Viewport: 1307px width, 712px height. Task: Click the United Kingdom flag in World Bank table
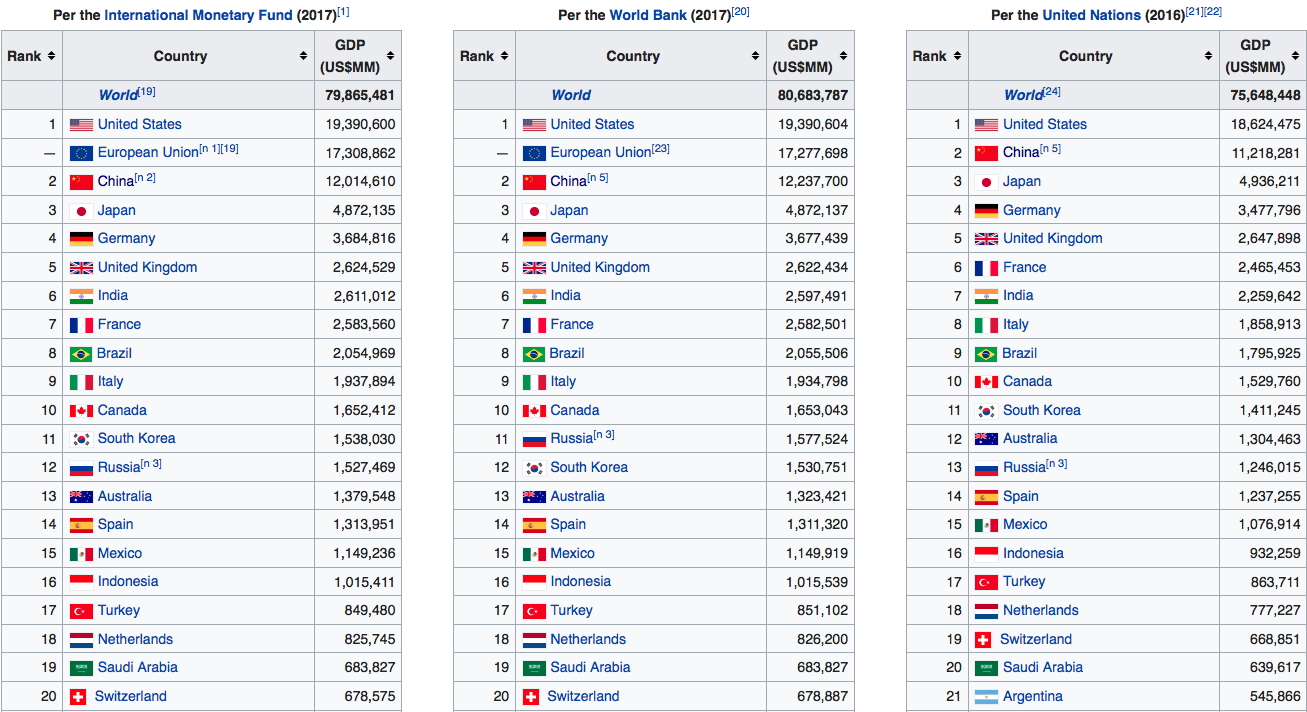(x=534, y=268)
